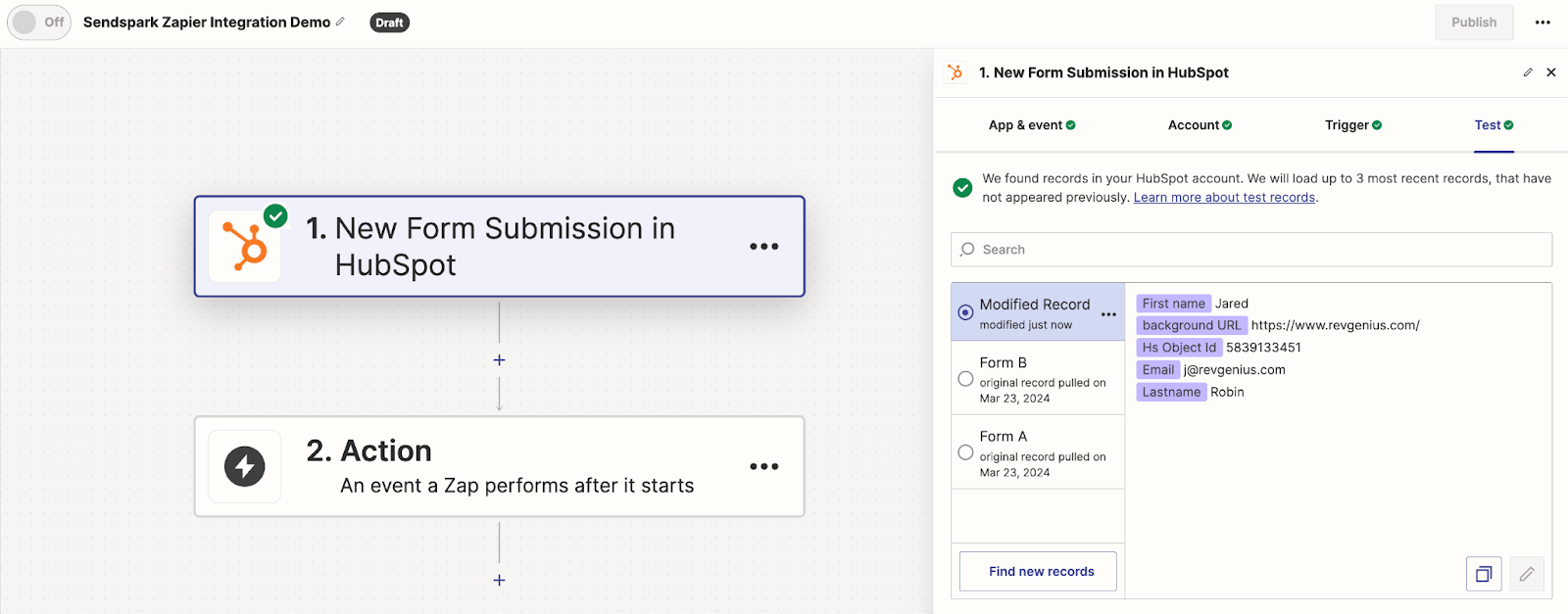The image size is (1568, 614).
Task: Click the Lastname field label
Action: (x=1171, y=392)
